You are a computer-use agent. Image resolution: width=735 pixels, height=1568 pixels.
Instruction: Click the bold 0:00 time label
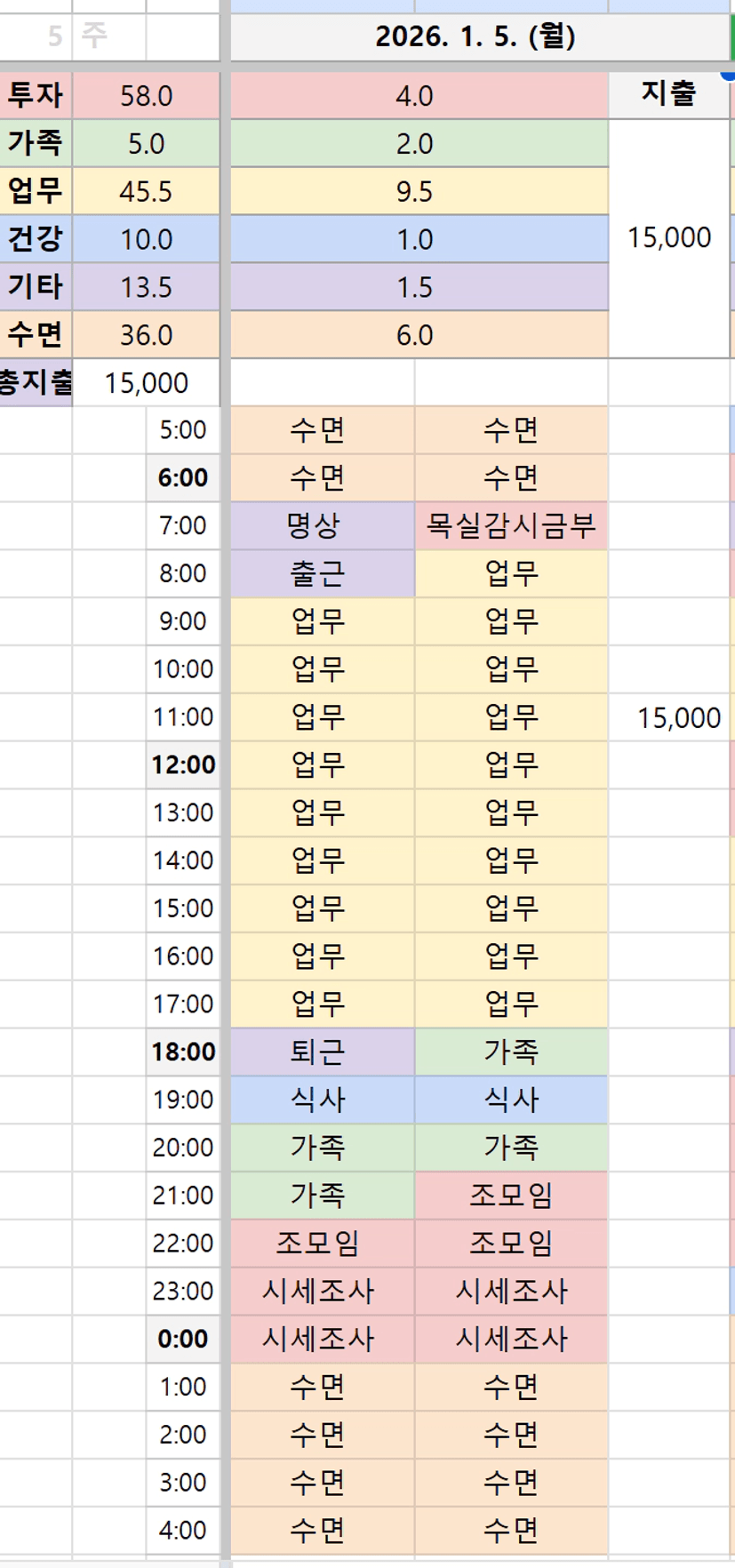pyautogui.click(x=183, y=1339)
